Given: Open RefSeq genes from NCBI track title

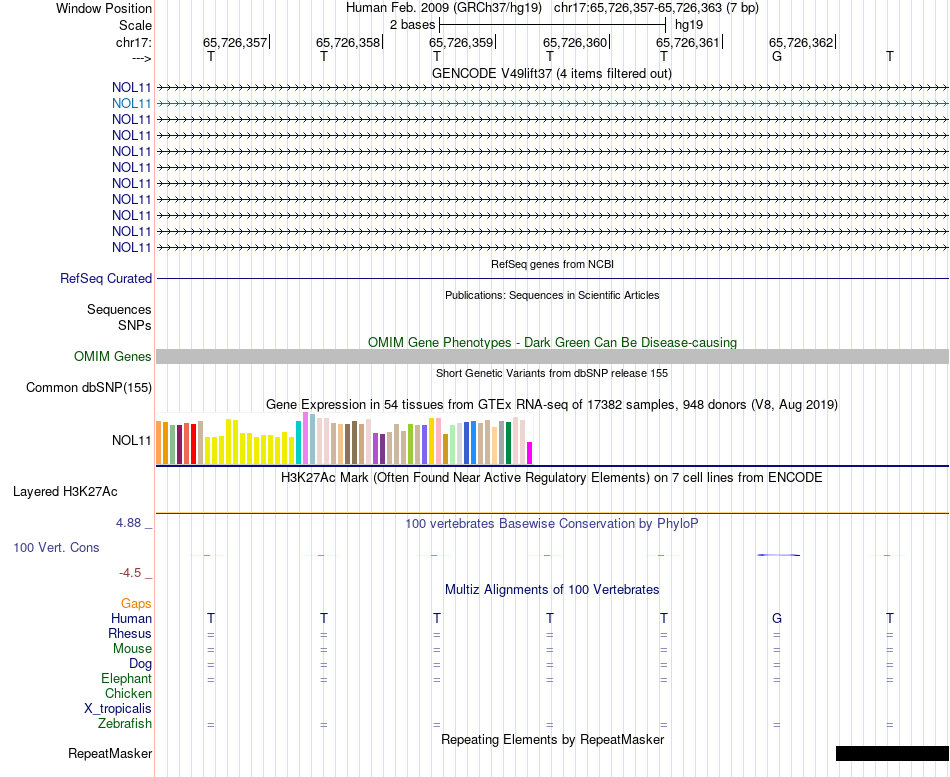Looking at the screenshot, I should (x=552, y=264).
